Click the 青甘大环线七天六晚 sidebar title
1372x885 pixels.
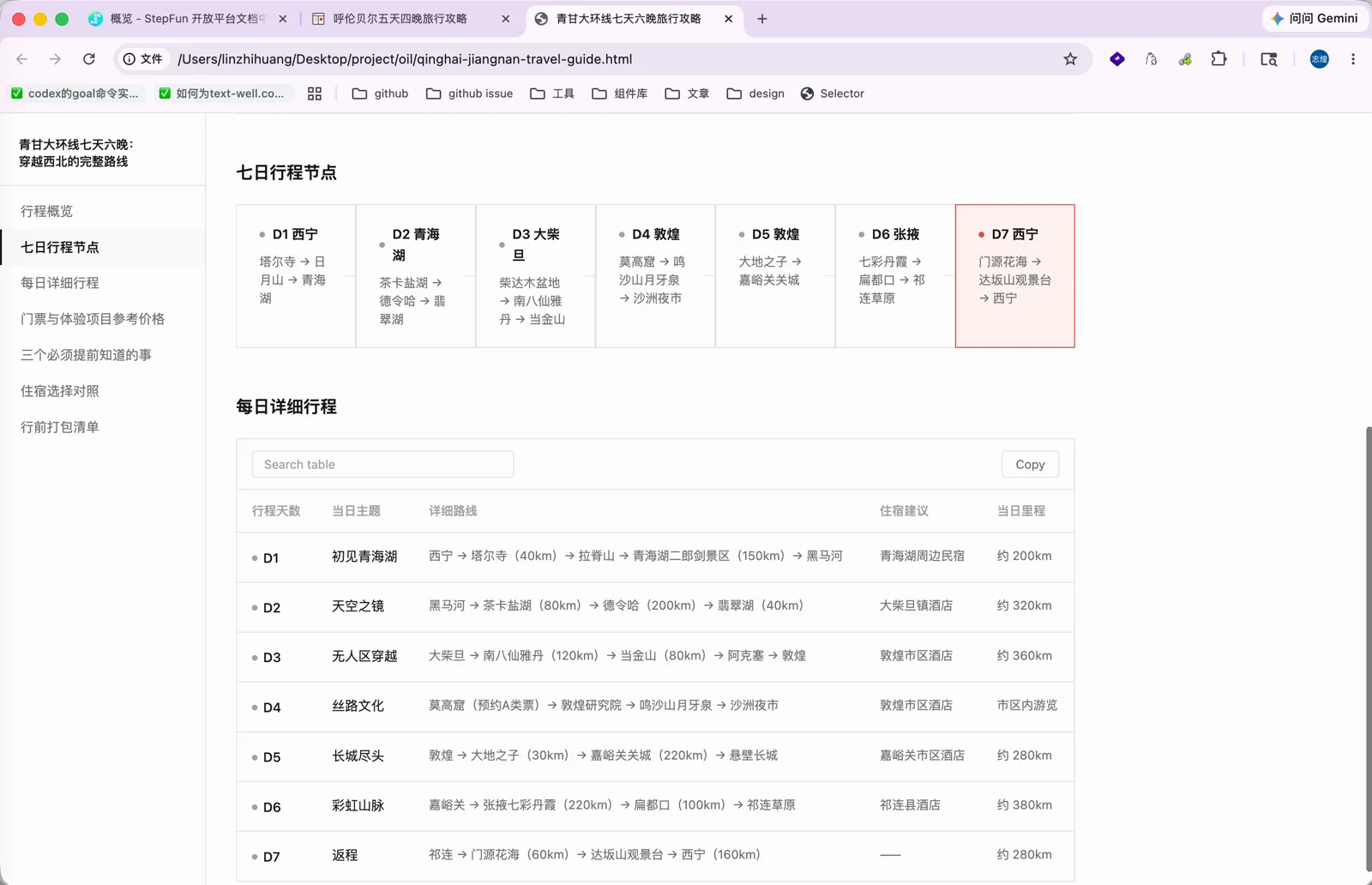[75, 153]
